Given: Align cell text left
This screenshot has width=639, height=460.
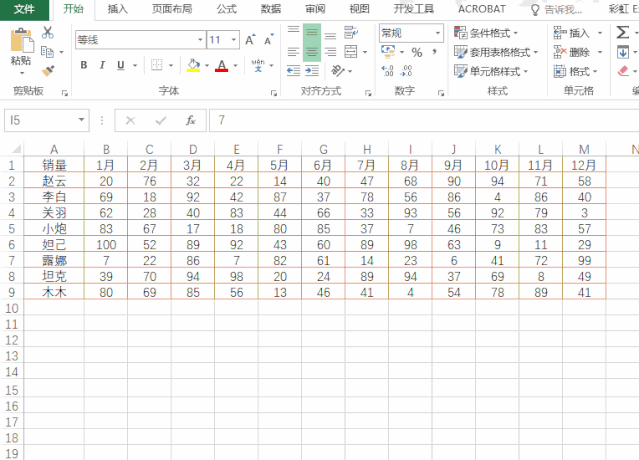Looking at the screenshot, I should point(293,52).
